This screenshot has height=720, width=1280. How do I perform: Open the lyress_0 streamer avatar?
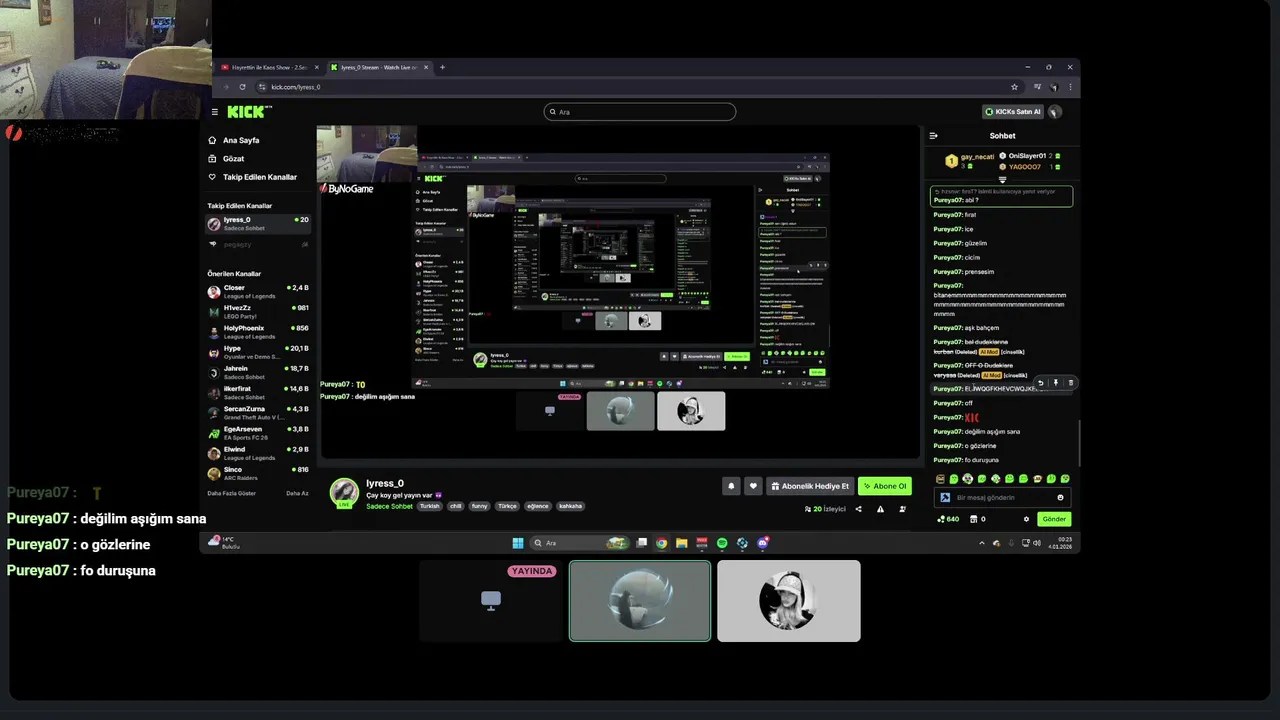(344, 492)
